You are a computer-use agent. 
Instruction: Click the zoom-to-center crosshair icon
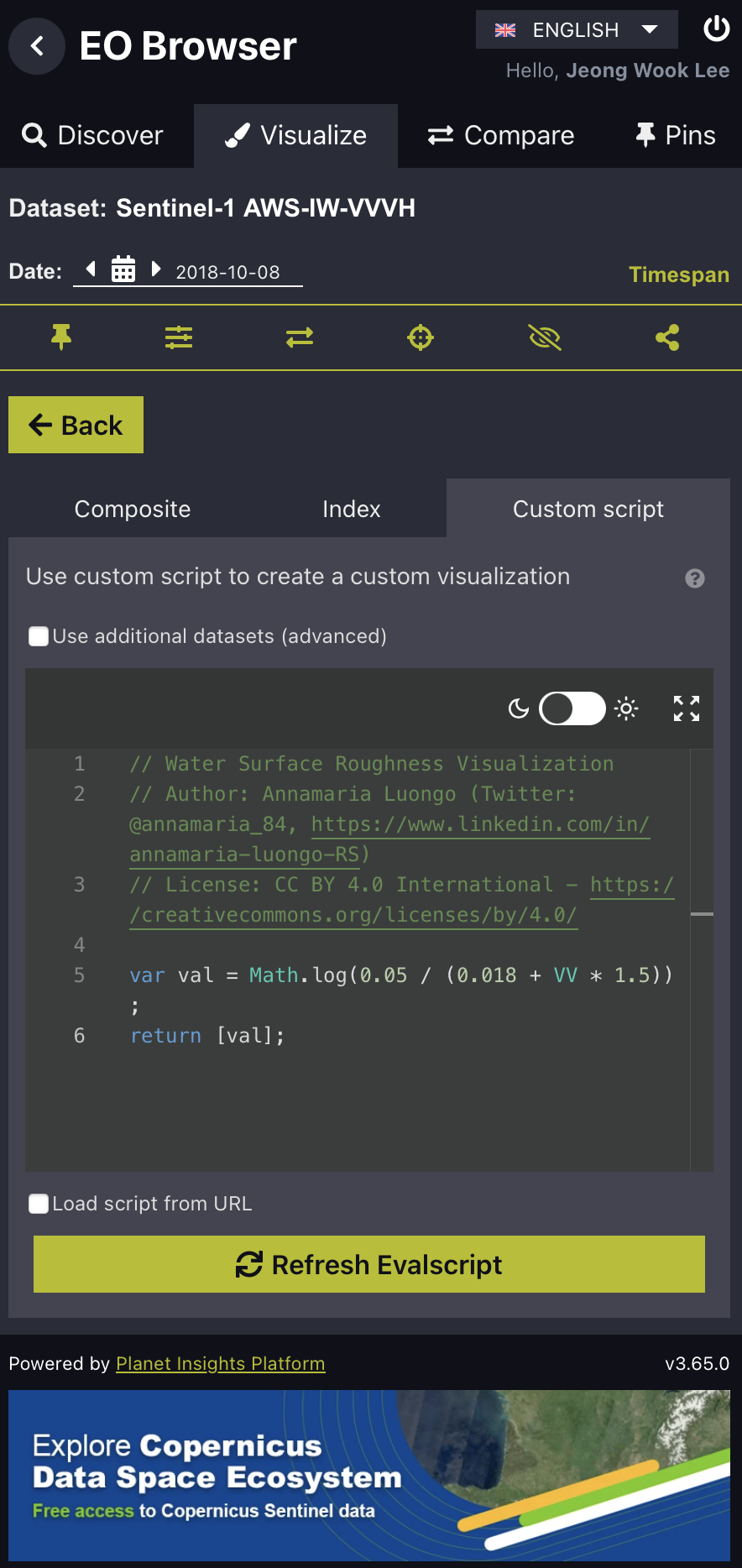(x=421, y=337)
